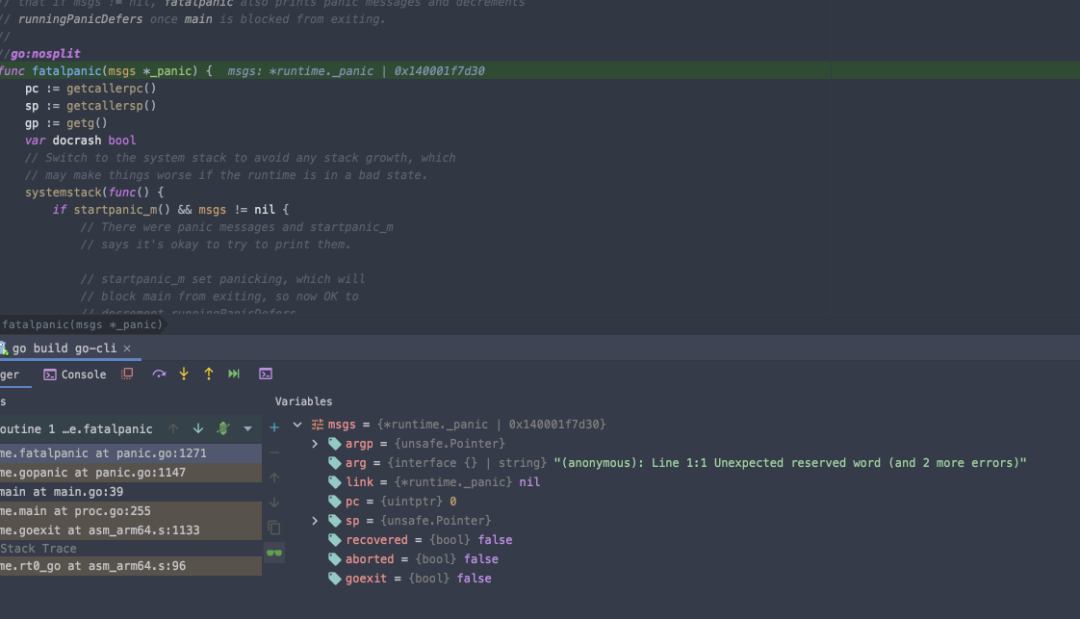1080x619 pixels.
Task: Collapse the msgs variable node
Action: point(298,425)
